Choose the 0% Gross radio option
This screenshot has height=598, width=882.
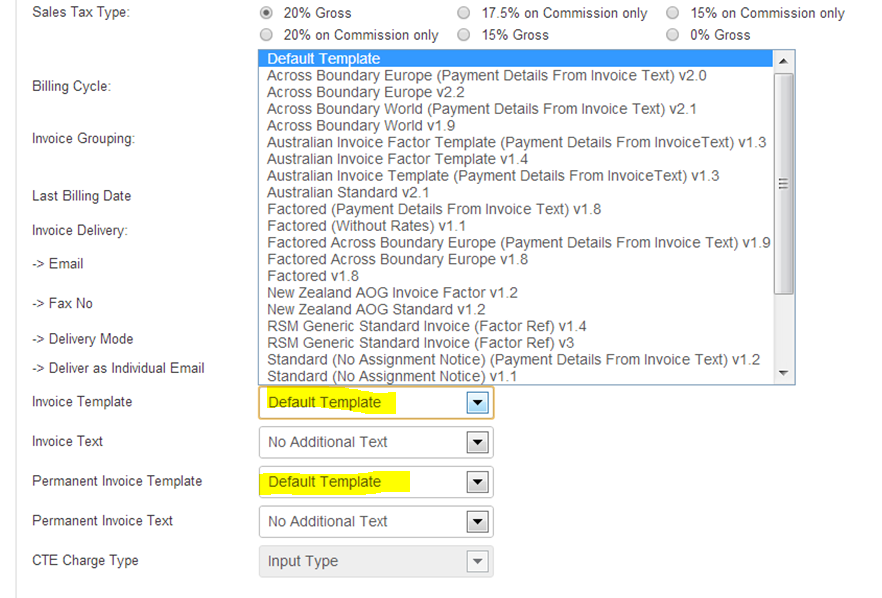[672, 35]
